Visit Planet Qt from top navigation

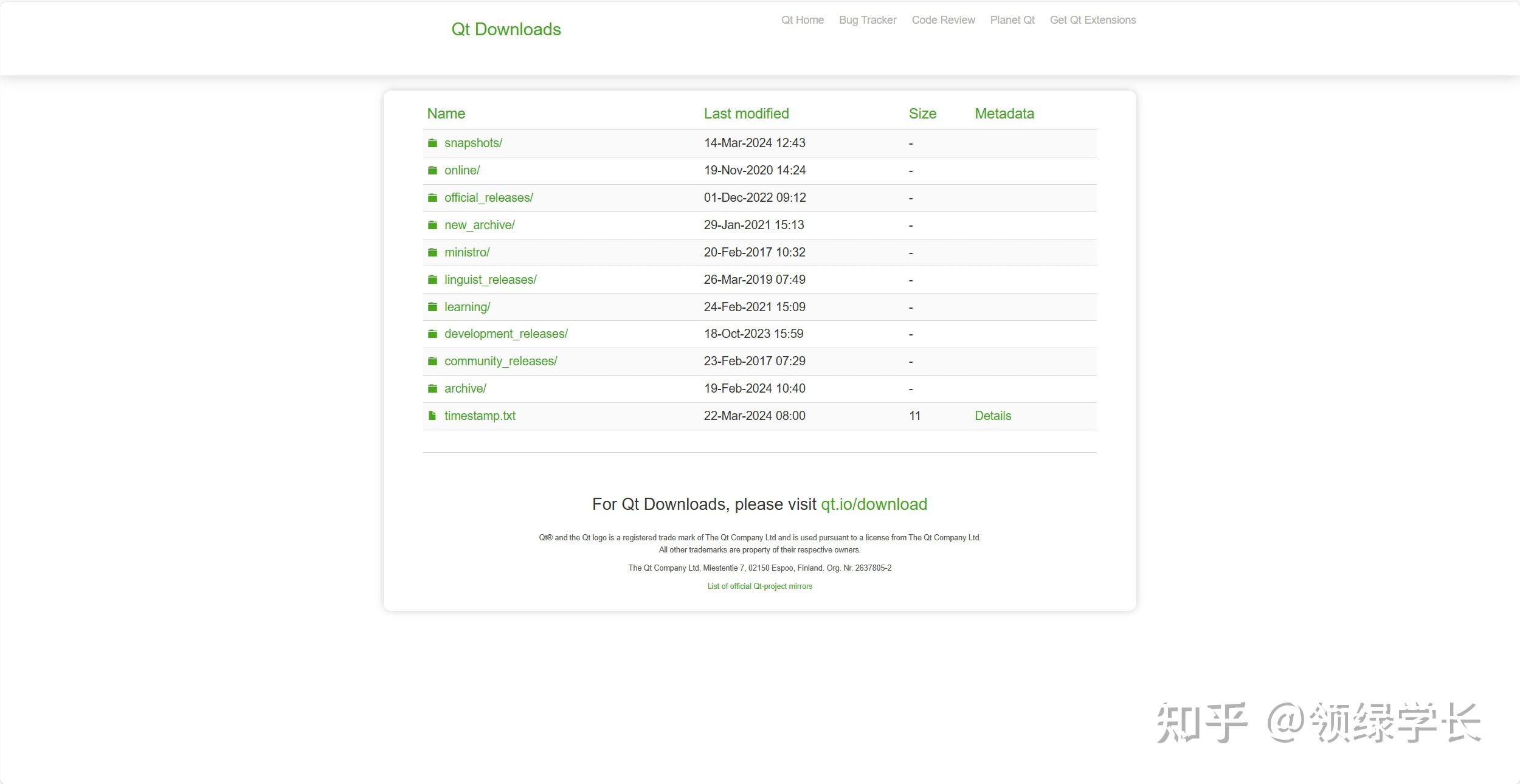coord(1012,20)
